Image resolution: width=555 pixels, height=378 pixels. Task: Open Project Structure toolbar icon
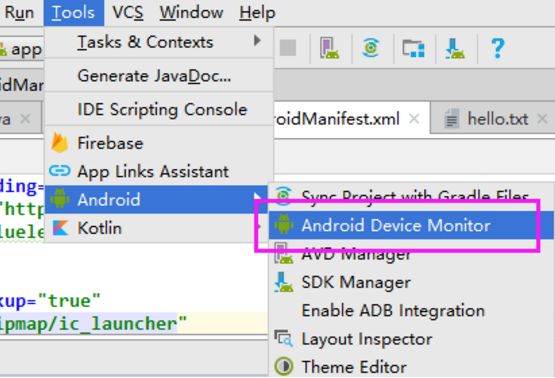tap(413, 48)
